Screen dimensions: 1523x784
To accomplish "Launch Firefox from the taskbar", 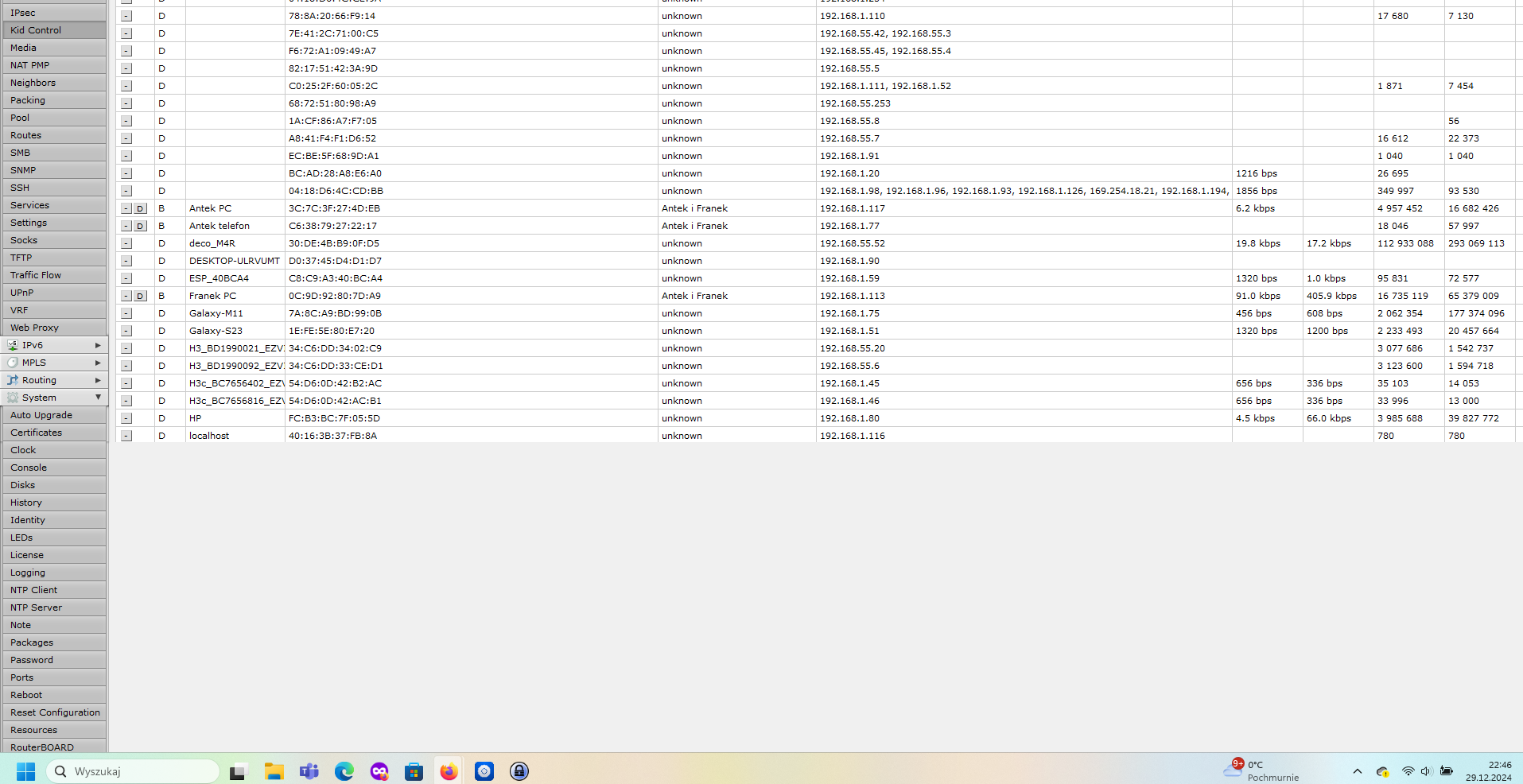I will coord(448,770).
